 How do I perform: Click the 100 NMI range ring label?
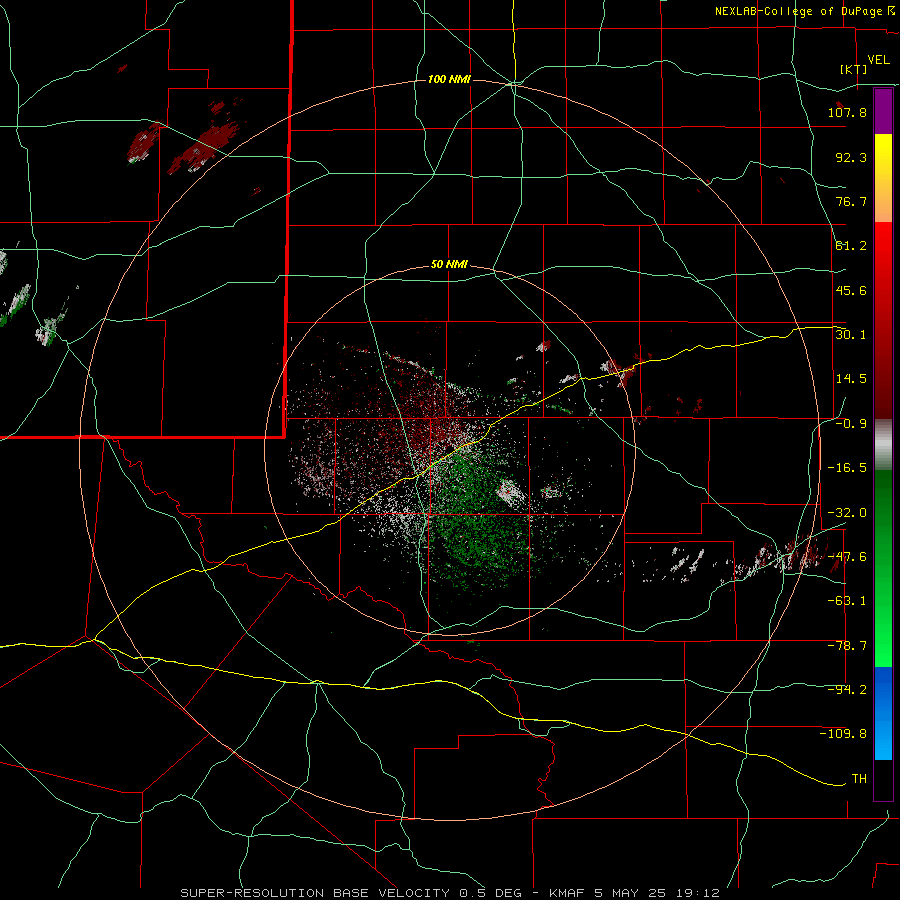coord(449,79)
